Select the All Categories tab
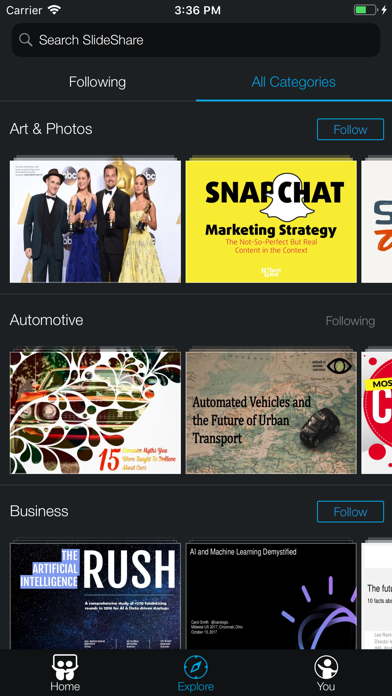Image resolution: width=392 pixels, height=696 pixels. [x=293, y=82]
